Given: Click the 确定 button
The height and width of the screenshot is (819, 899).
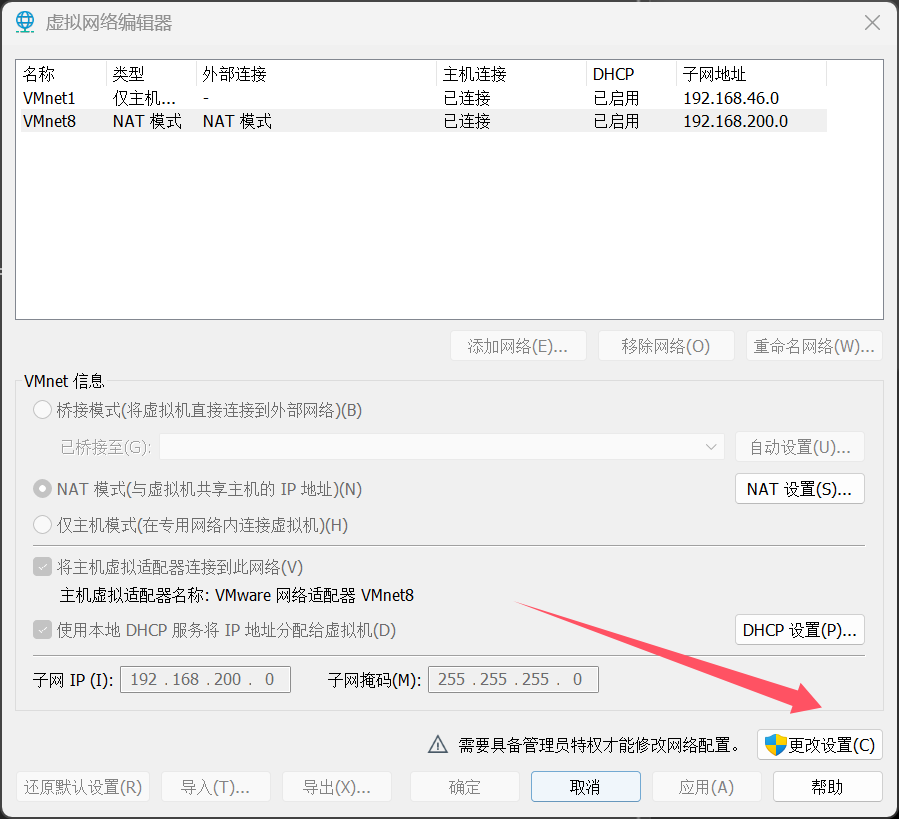Looking at the screenshot, I should click(x=464, y=787).
